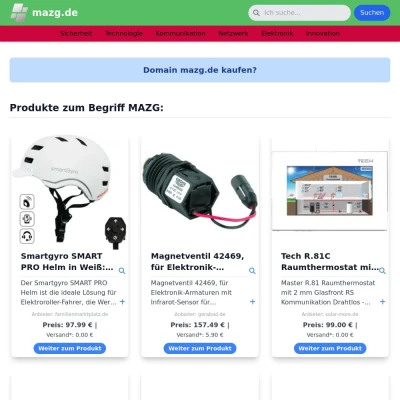Click the magnifier icon beside Magnetventil 42469 title
The width and height of the screenshot is (400, 400).
pyautogui.click(x=252, y=271)
